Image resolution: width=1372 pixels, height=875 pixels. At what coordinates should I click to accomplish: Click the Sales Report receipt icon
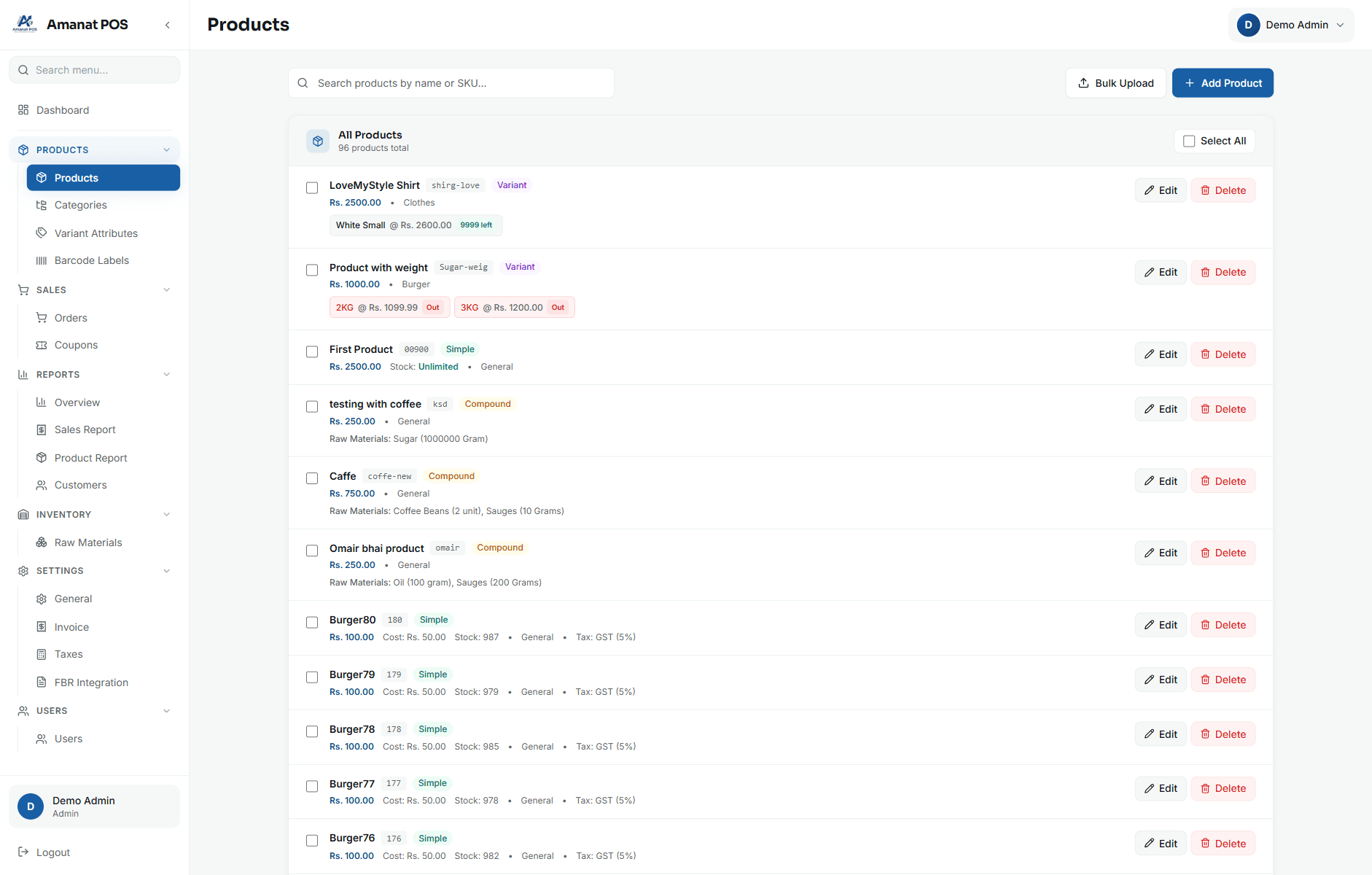(x=42, y=429)
